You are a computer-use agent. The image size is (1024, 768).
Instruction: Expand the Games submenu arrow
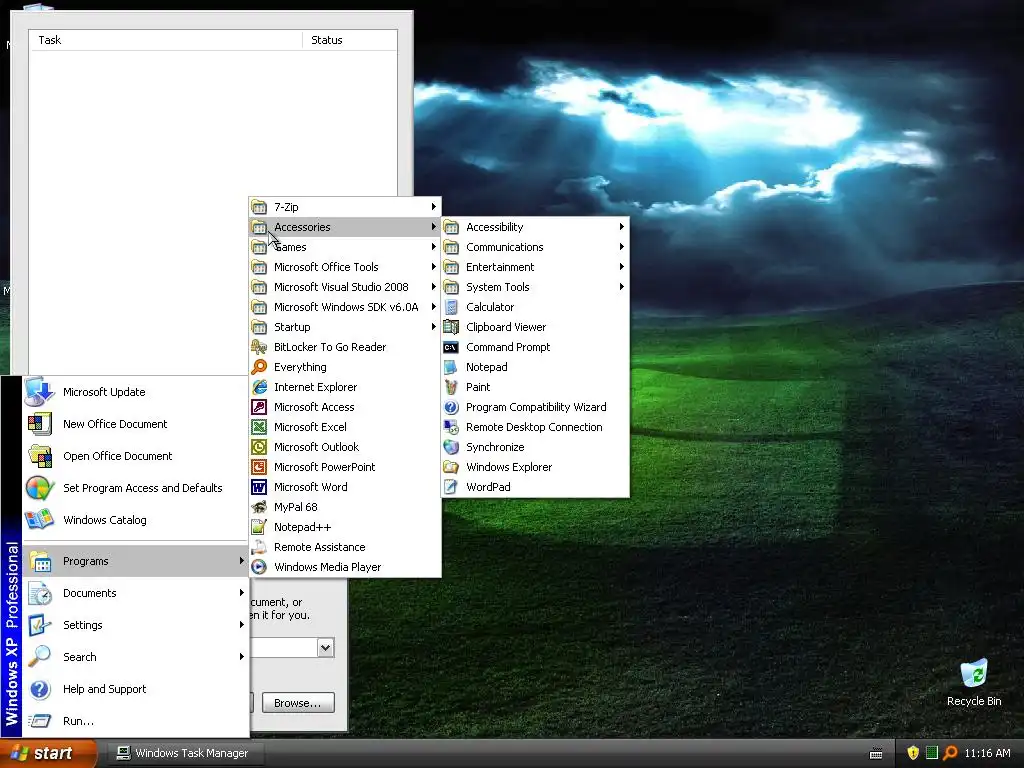pyautogui.click(x=434, y=247)
